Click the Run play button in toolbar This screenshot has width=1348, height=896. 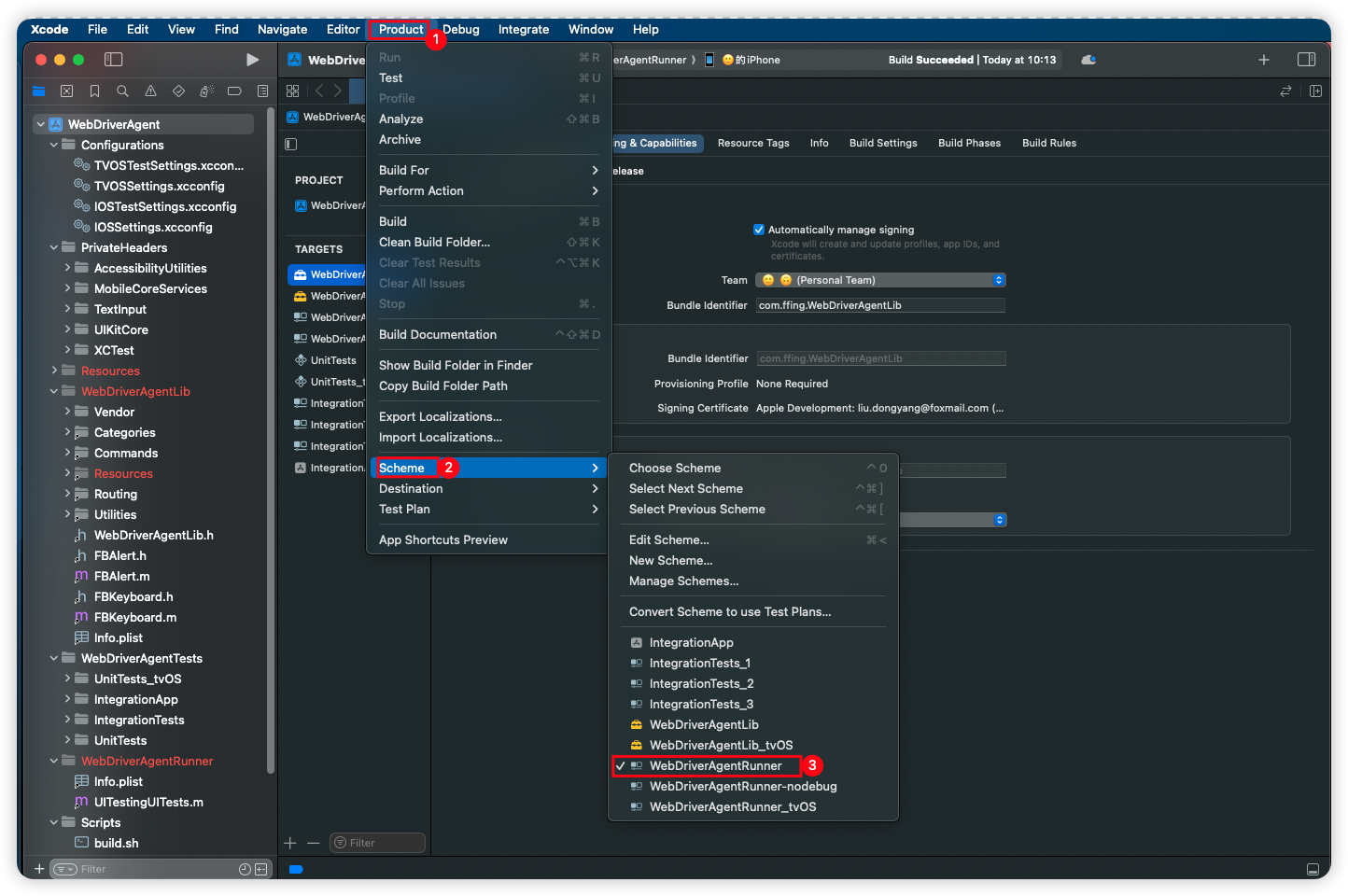[252, 60]
